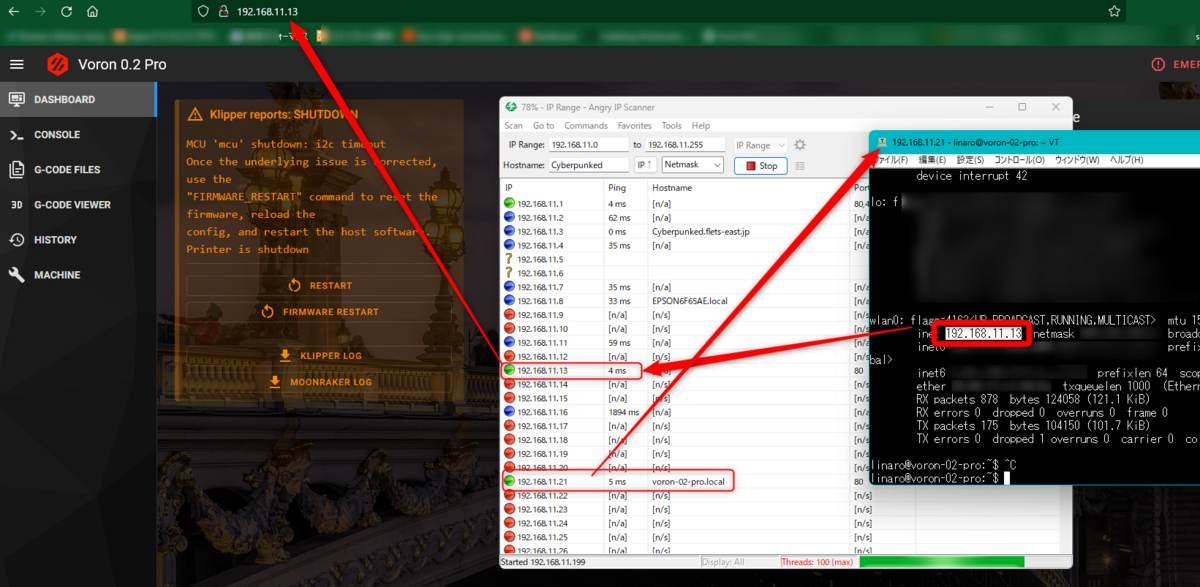
Task: Open the Console page in sidebar
Action: [x=78, y=134]
